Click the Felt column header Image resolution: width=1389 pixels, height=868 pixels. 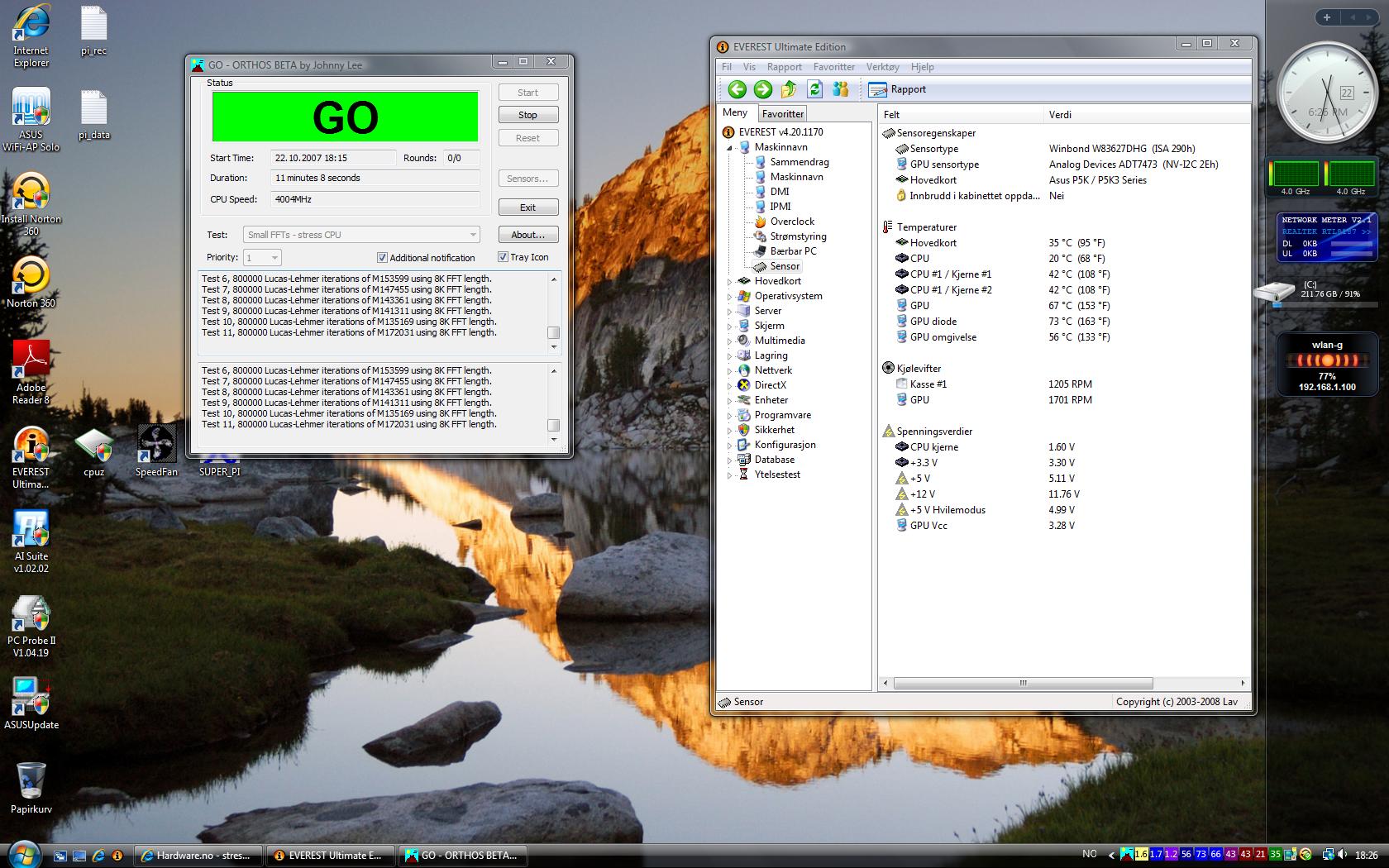[961, 115]
